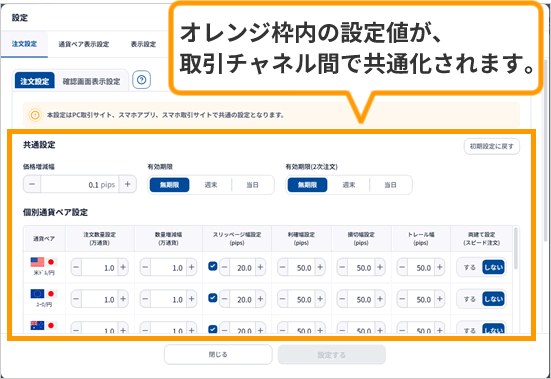This screenshot has width=551, height=379.
Task: Click スリッページ幅設定 column header
Action: pyautogui.click(x=237, y=238)
